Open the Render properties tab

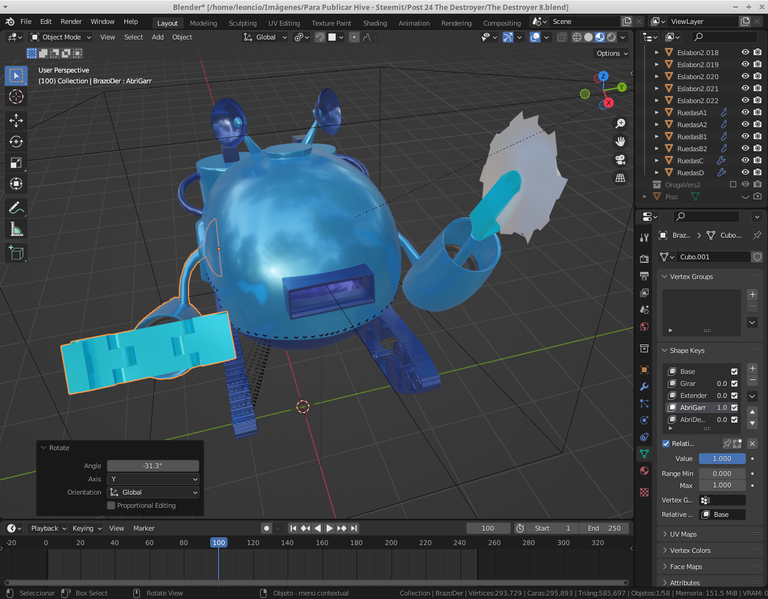(644, 259)
